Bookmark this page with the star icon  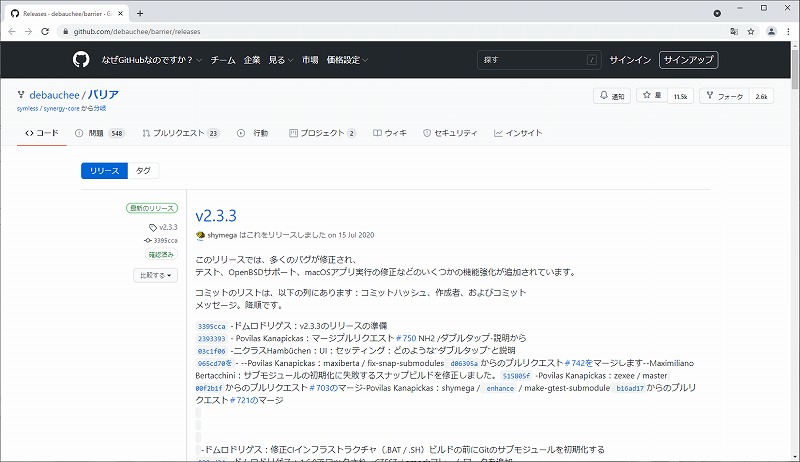coord(751,32)
